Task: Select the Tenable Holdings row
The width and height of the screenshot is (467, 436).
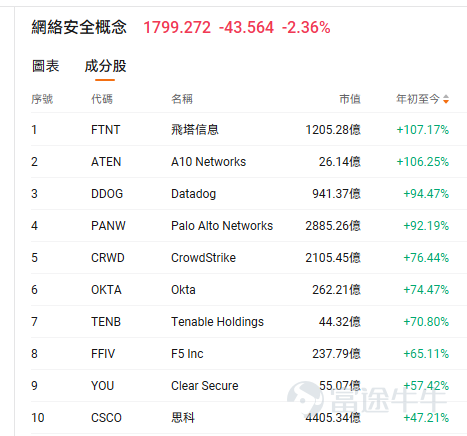Action: (x=249, y=322)
